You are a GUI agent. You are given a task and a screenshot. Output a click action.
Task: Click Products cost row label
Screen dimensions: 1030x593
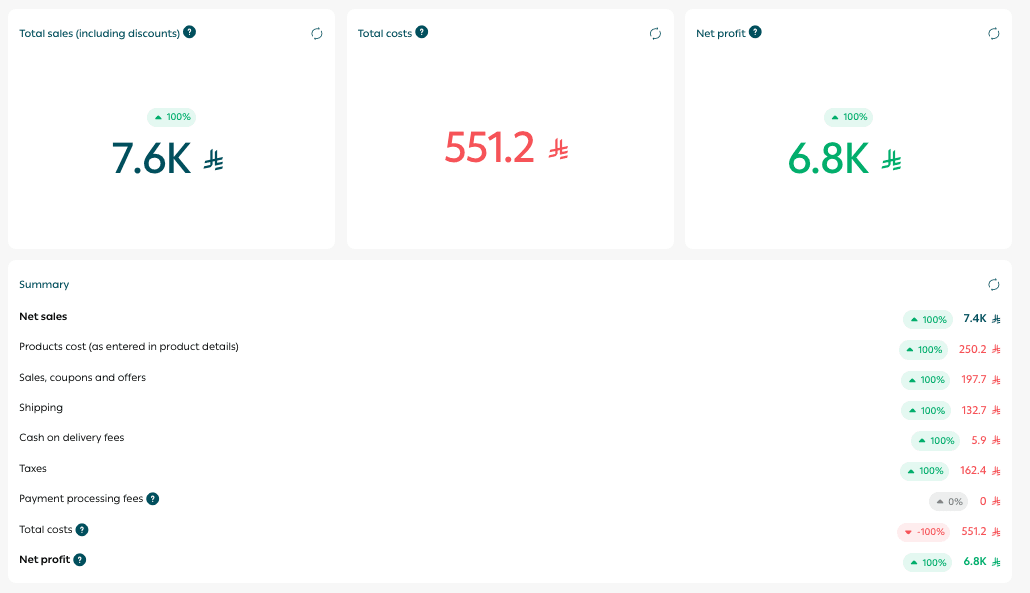[128, 347]
